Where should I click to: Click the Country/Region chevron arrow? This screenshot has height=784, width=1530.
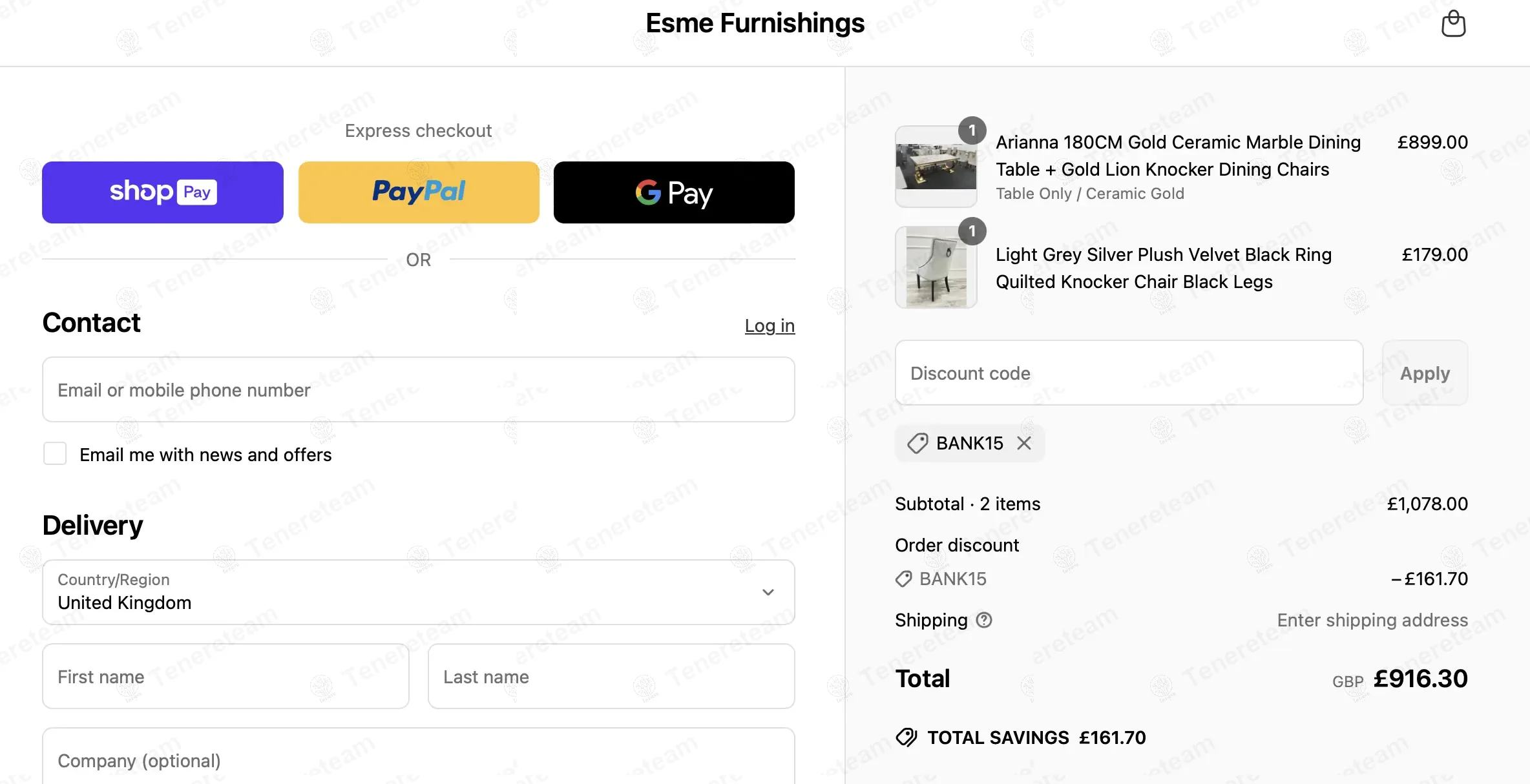tap(768, 592)
